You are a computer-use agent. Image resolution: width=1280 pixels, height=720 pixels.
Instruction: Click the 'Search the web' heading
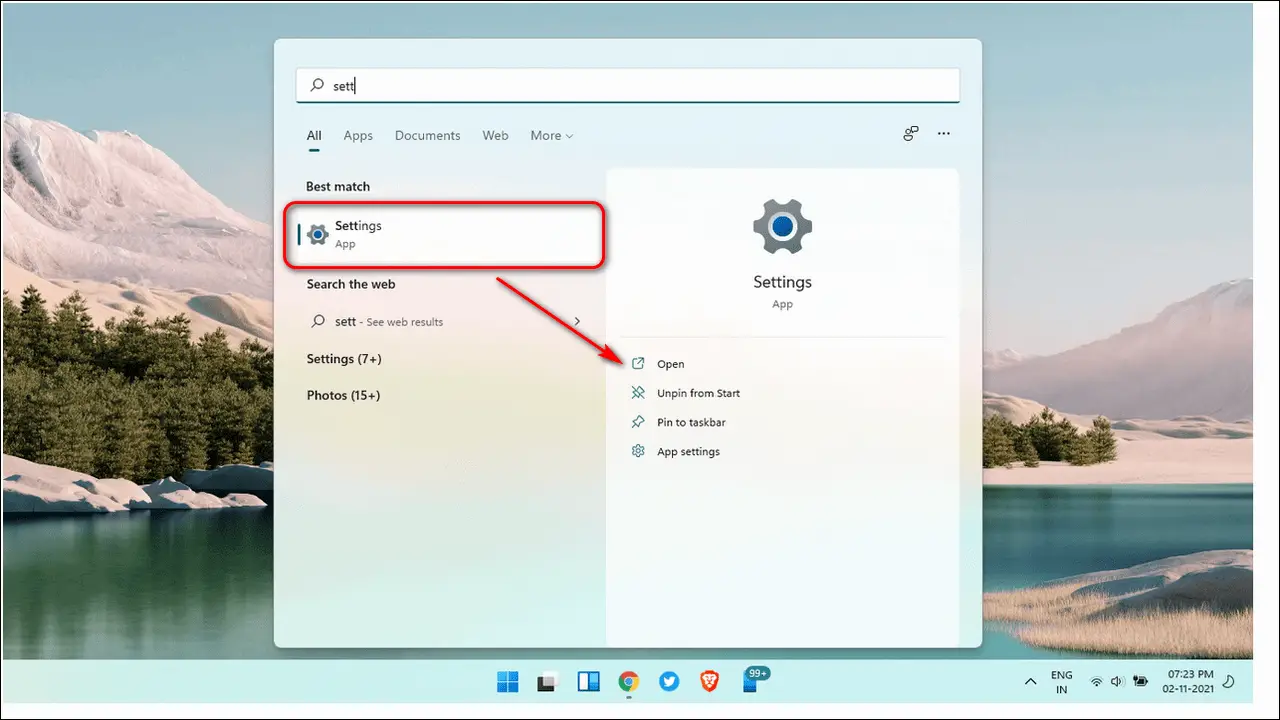click(x=351, y=285)
